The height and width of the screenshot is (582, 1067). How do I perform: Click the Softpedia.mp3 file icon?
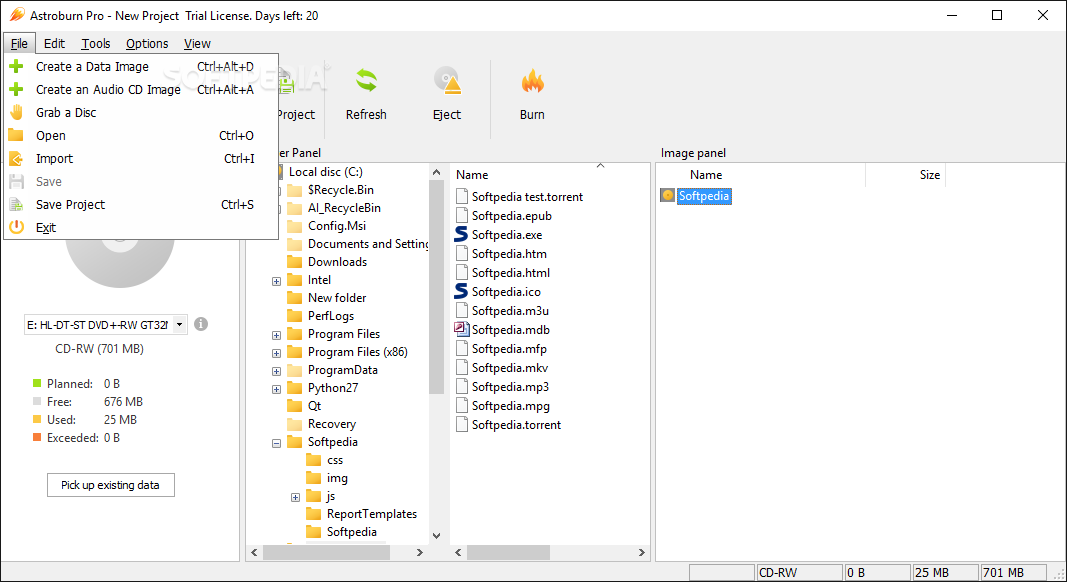(462, 387)
